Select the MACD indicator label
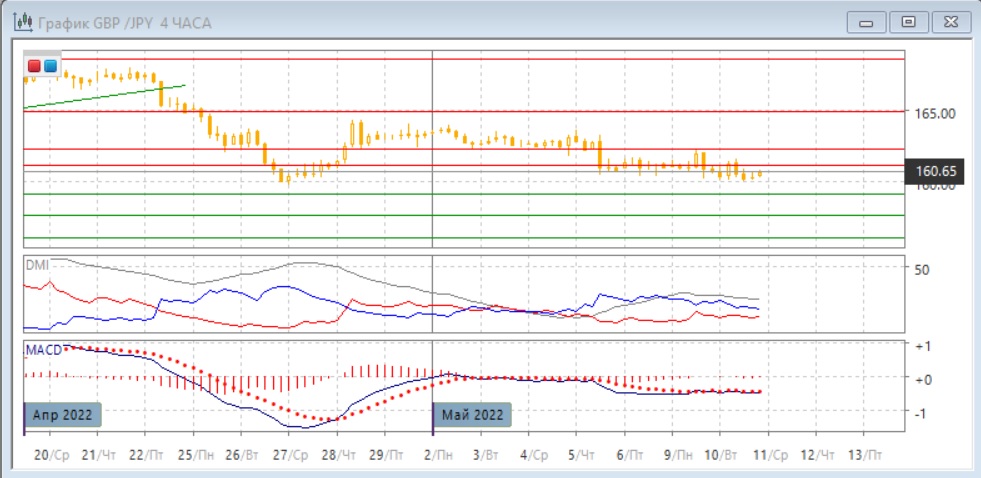981x478 pixels. (43, 348)
